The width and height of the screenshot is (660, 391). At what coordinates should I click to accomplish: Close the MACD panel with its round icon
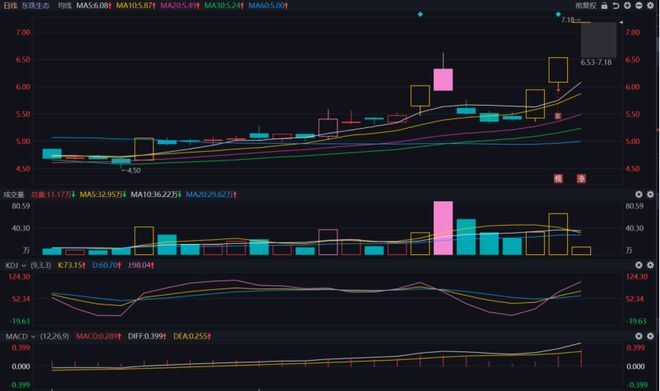(639, 336)
